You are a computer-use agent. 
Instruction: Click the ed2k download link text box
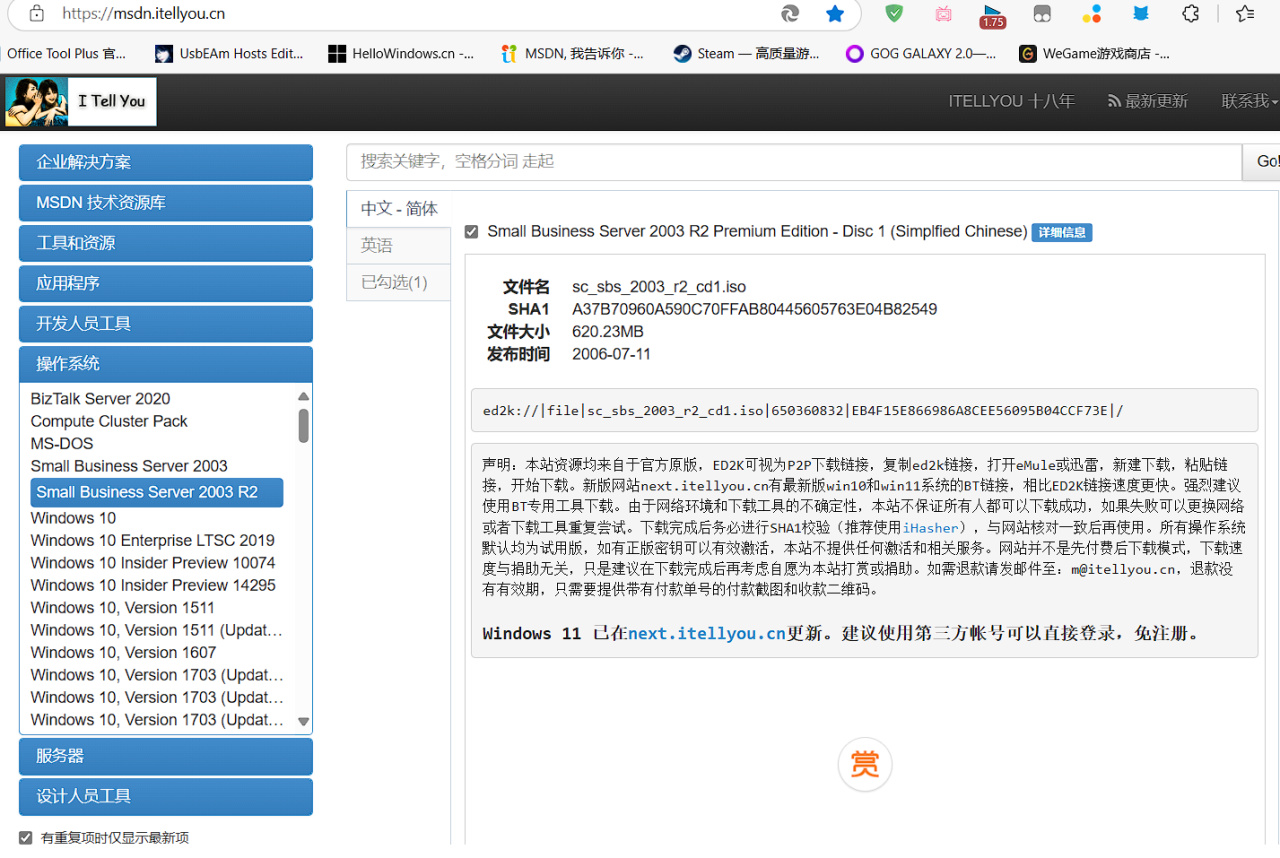pyautogui.click(x=865, y=410)
